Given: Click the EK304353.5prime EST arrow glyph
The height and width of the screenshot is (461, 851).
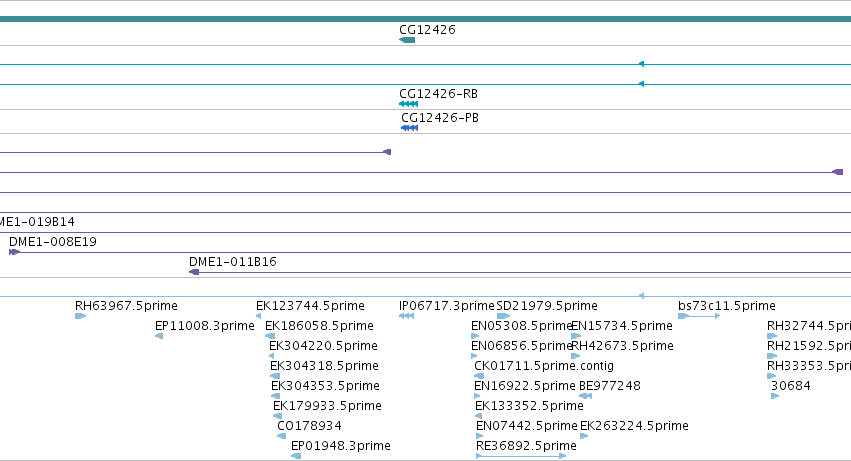Looking at the screenshot, I should coord(276,396).
